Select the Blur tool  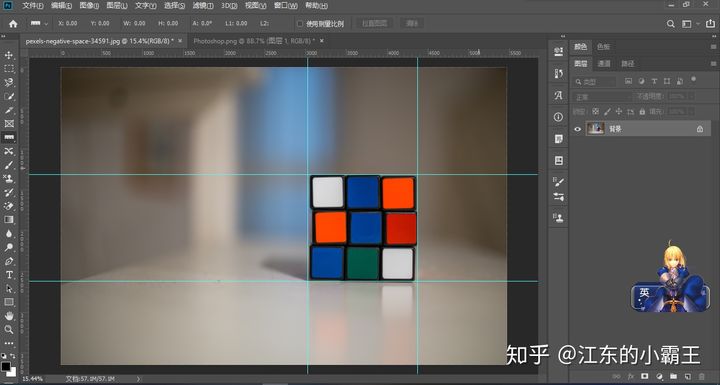[x=9, y=234]
